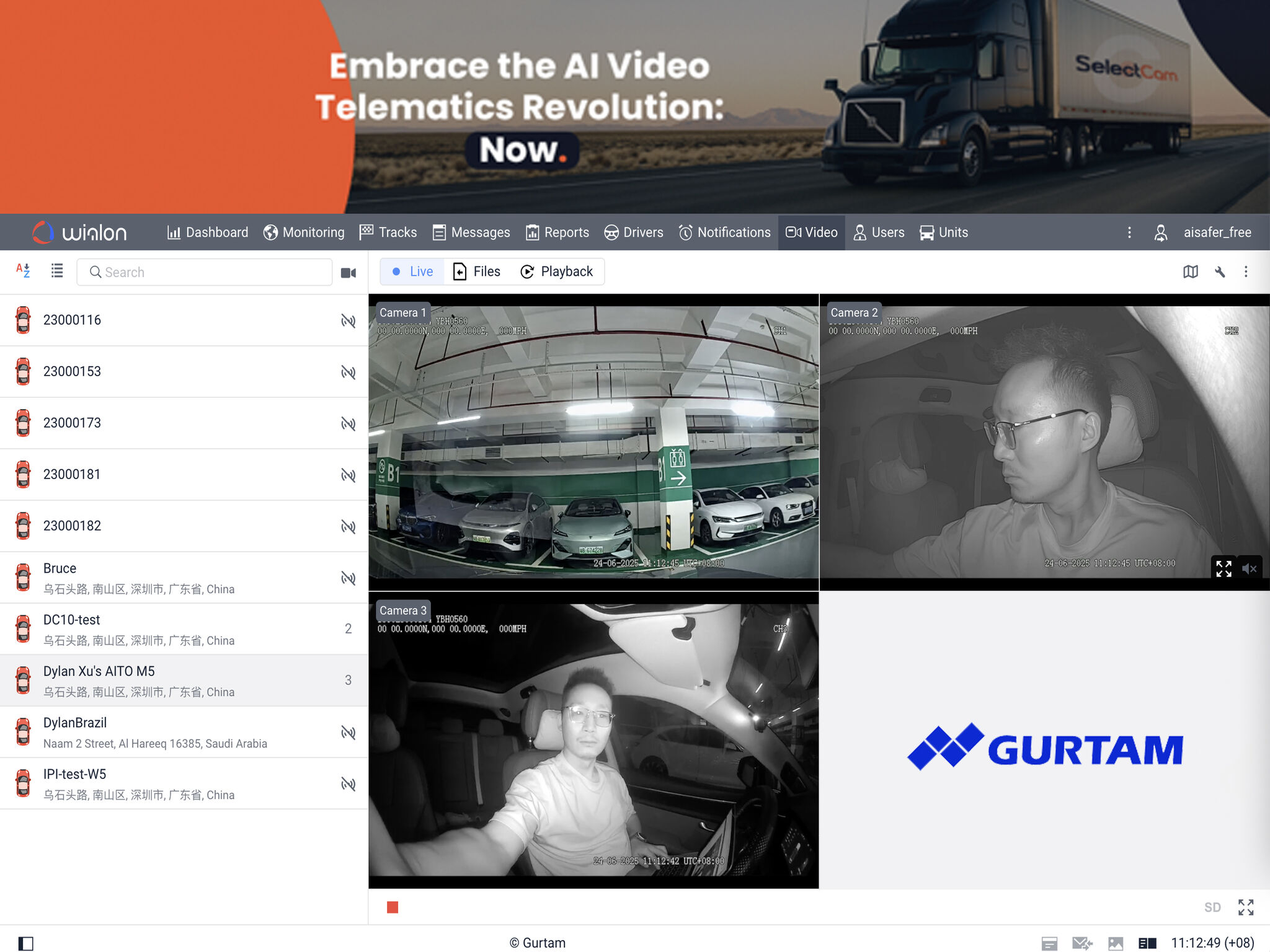This screenshot has width=1270, height=952.
Task: Click the camcorder icon next to the search field
Action: click(349, 272)
